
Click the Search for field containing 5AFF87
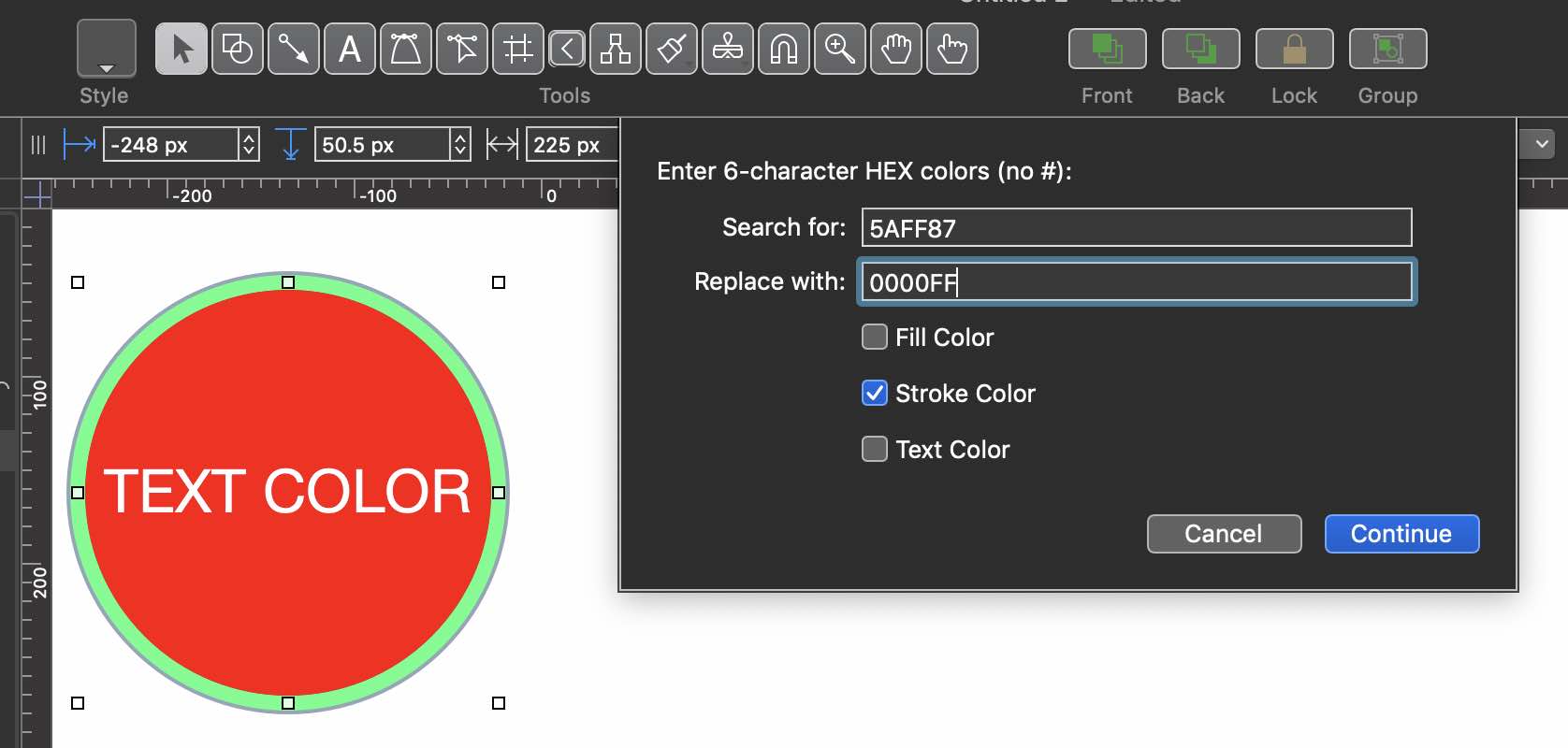click(x=1137, y=228)
